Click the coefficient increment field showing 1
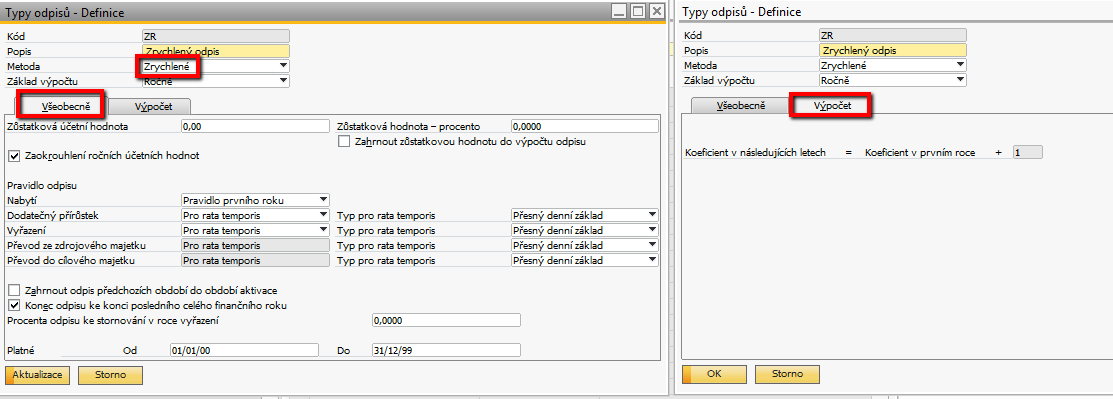 click(x=1027, y=153)
